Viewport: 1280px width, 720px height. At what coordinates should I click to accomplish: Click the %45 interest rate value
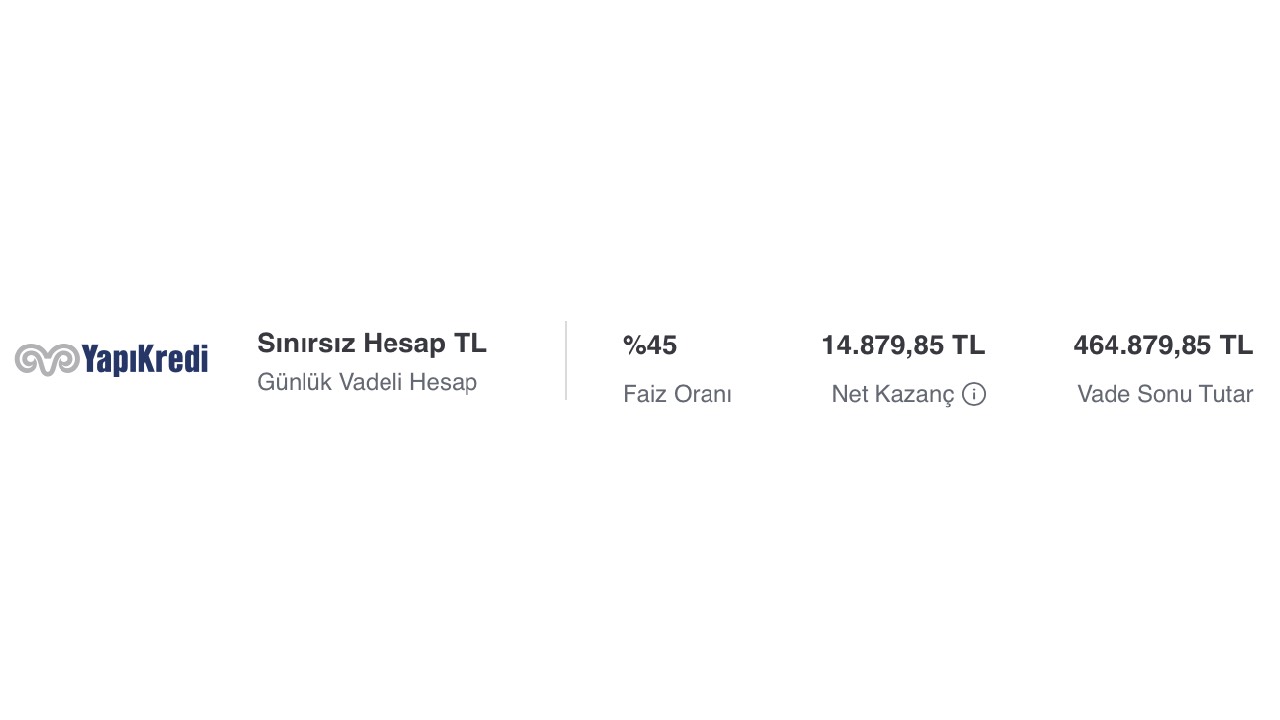coord(650,345)
